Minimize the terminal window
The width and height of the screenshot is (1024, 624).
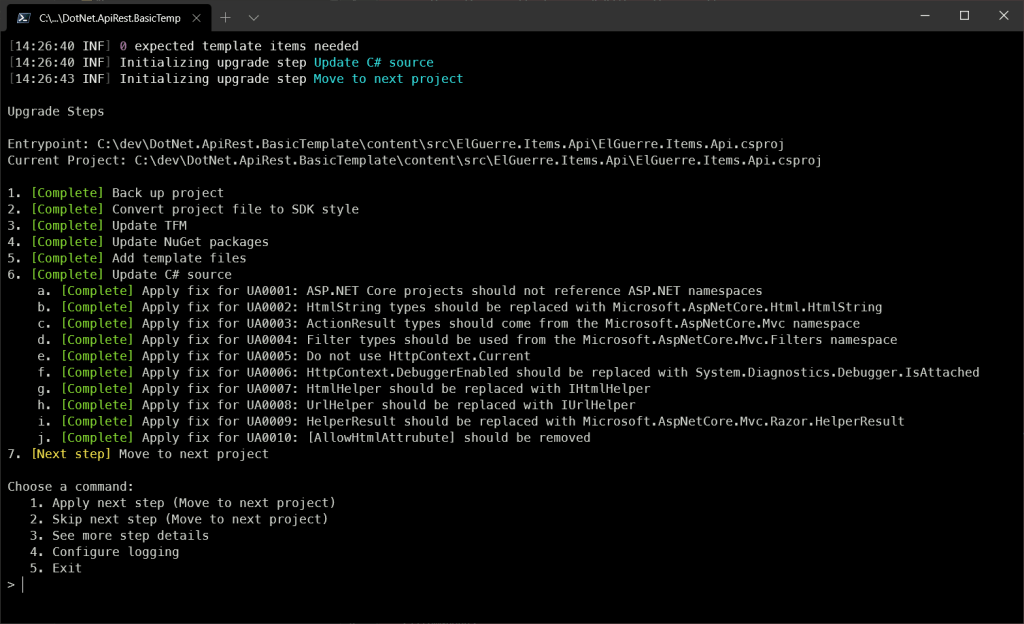click(921, 15)
